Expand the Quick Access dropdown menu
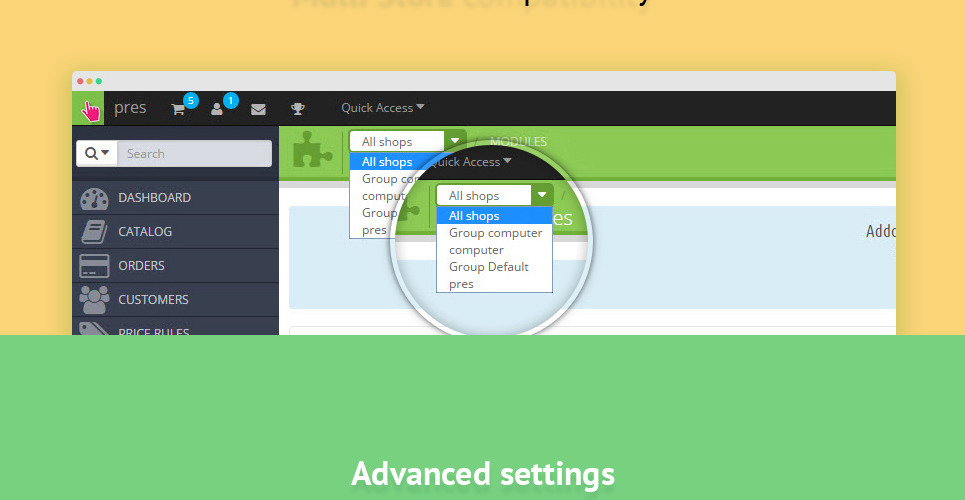This screenshot has height=500, width=965. [x=382, y=108]
